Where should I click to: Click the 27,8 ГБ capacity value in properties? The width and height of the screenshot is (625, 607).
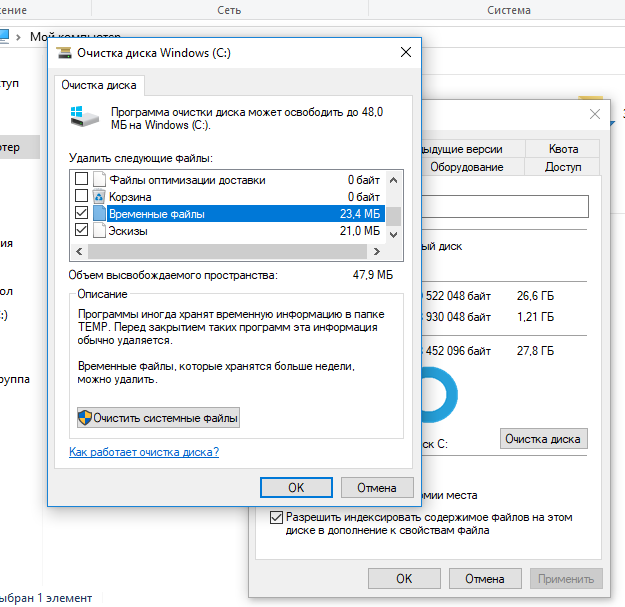(535, 351)
